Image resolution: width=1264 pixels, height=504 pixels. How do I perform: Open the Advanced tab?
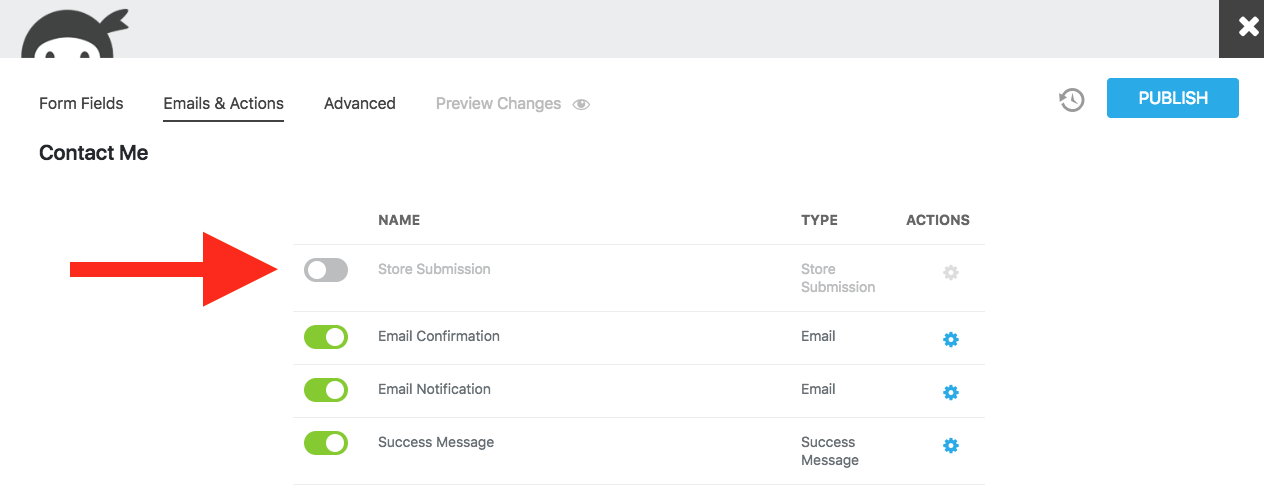pyautogui.click(x=360, y=103)
